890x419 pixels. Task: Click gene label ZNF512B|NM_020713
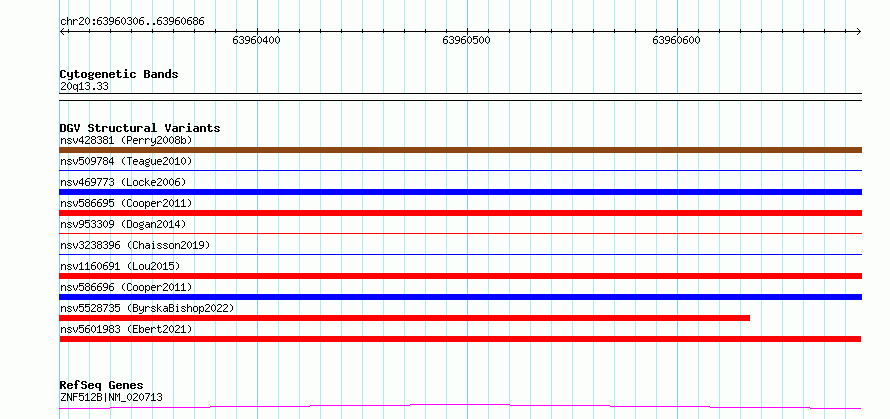click(x=111, y=397)
